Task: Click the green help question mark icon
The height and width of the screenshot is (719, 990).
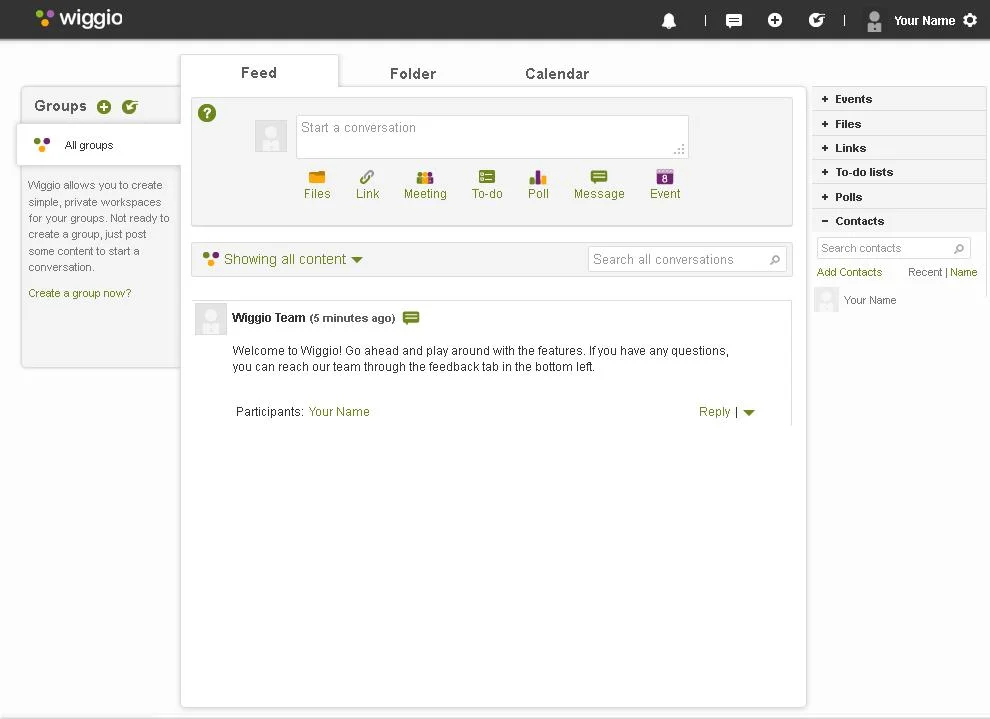Action: click(207, 113)
